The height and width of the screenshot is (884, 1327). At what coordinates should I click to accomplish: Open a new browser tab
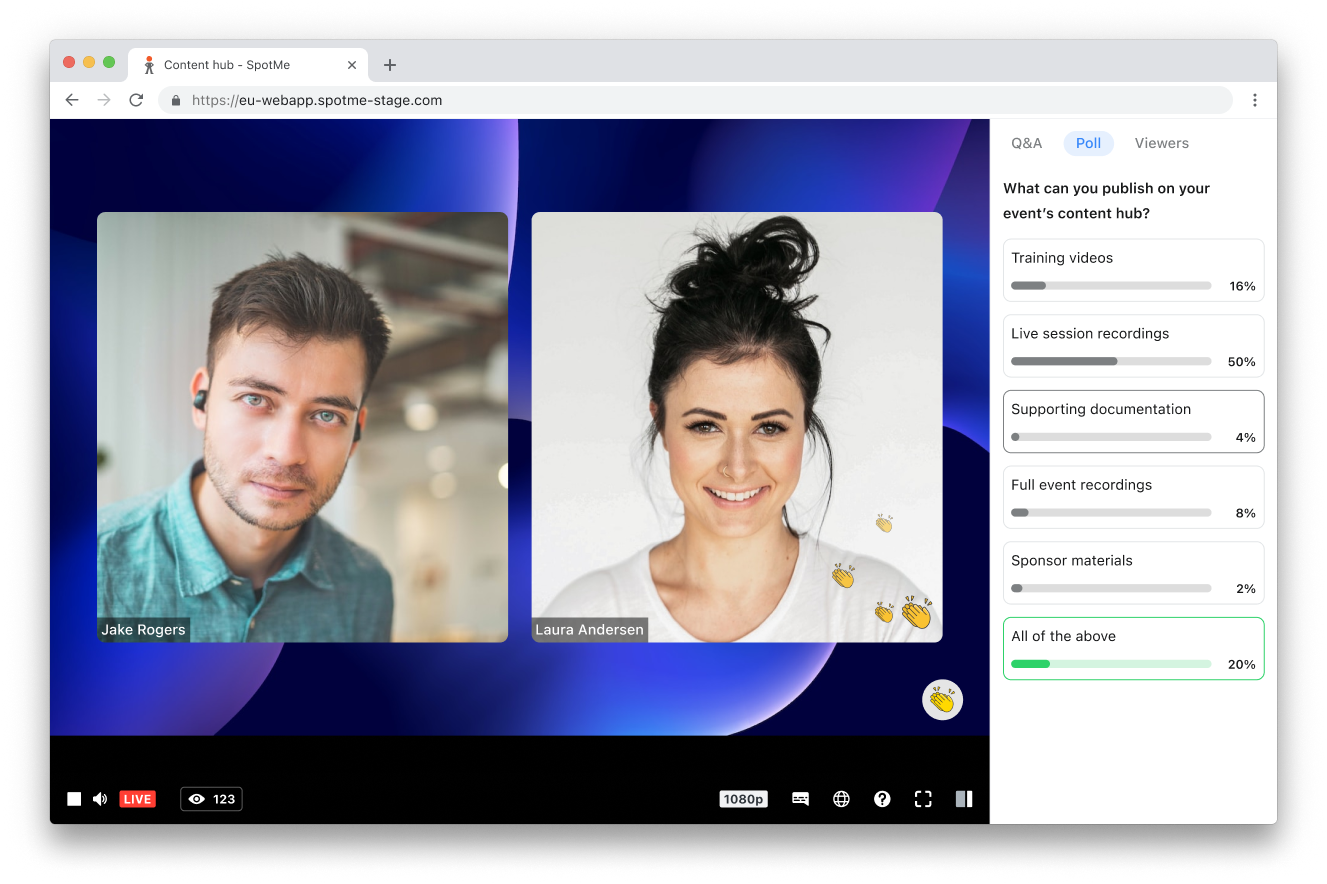pyautogui.click(x=390, y=65)
